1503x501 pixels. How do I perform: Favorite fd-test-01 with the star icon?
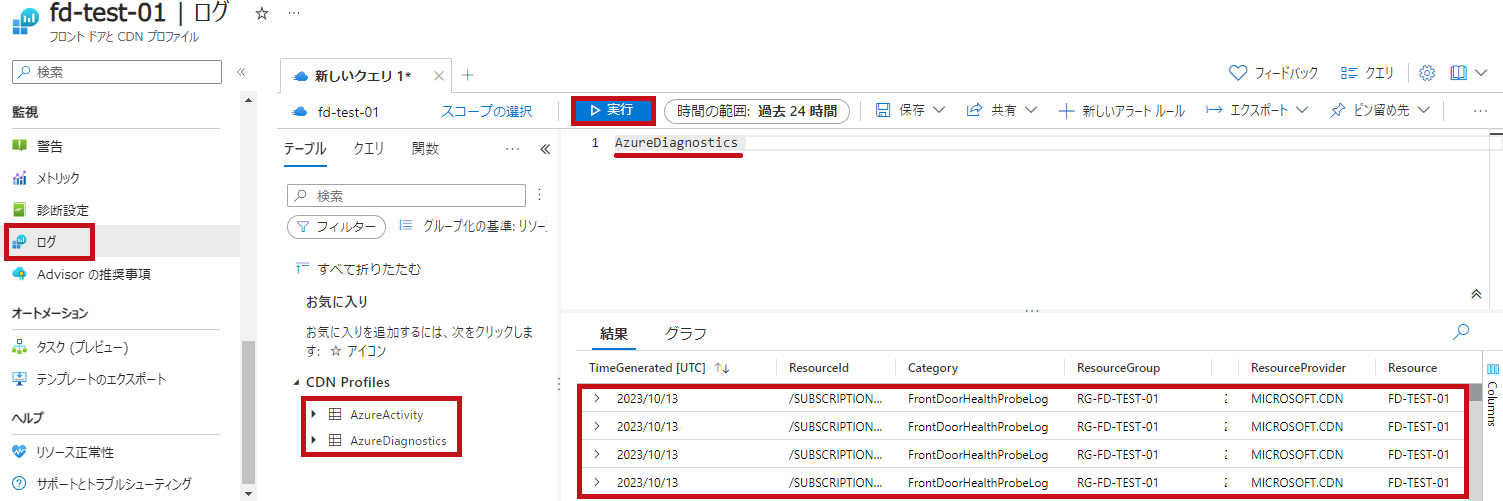(x=262, y=14)
